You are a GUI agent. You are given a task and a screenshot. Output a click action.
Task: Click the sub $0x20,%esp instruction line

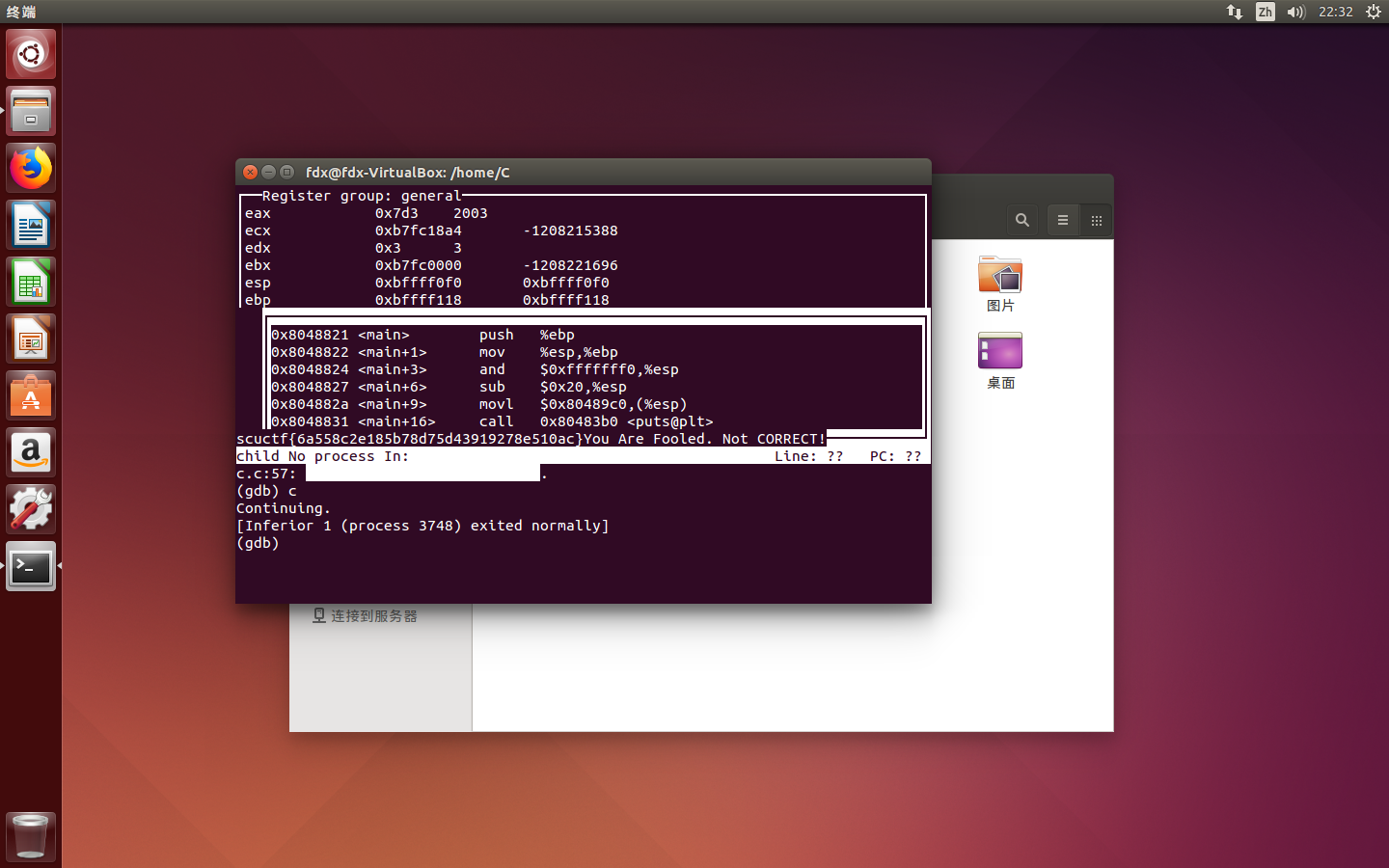pos(449,387)
